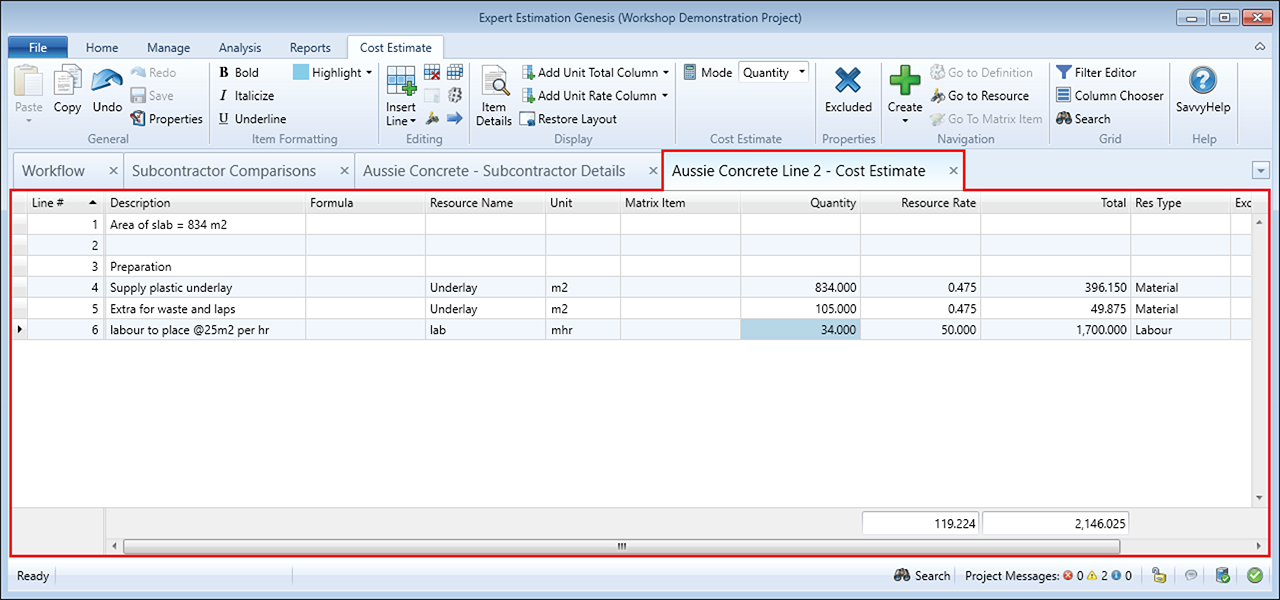
Task: Toggle Italicize formatting
Action: (x=246, y=95)
